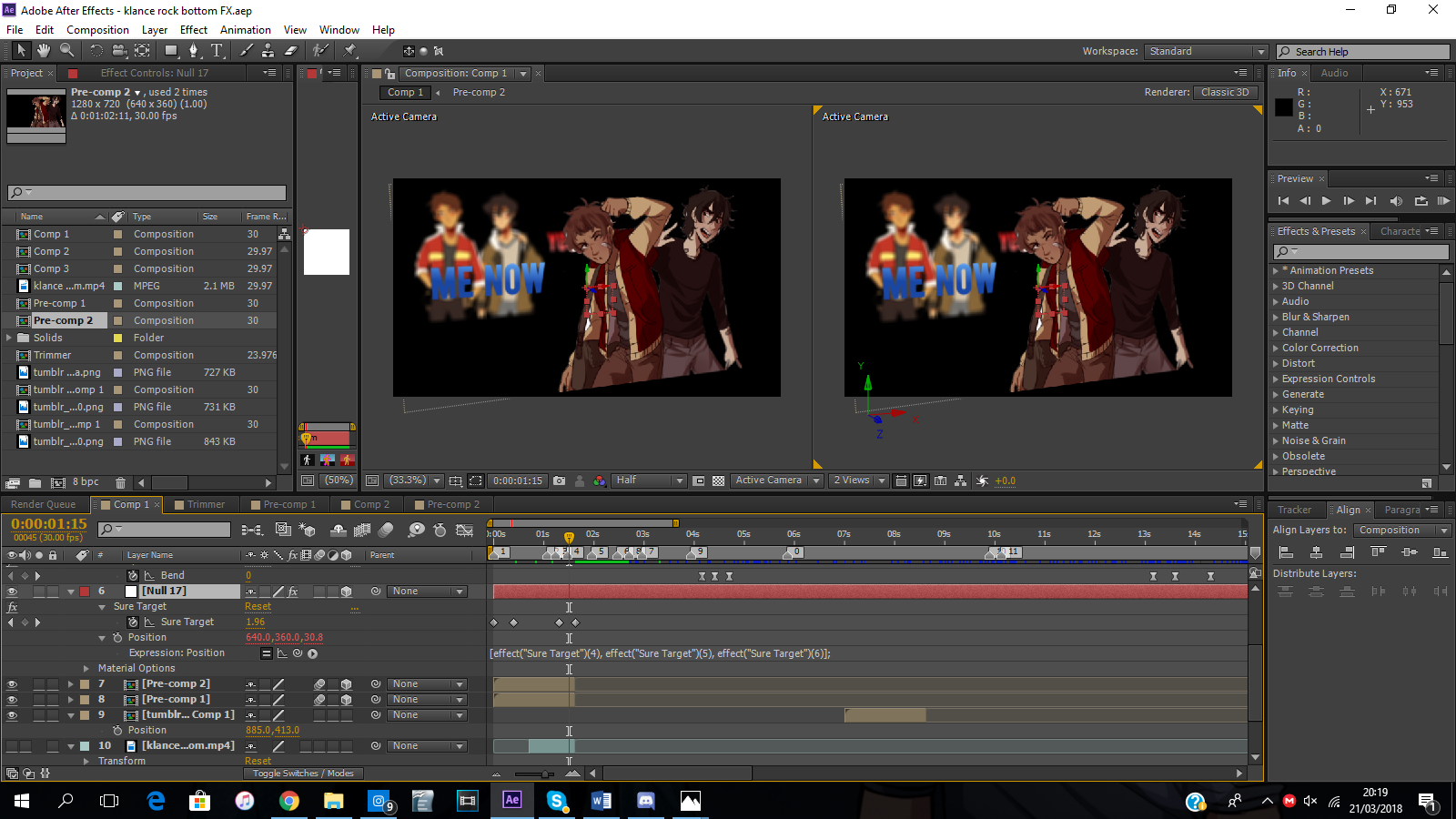Expand the Blur & Sharpen effects category

[x=1315, y=317]
